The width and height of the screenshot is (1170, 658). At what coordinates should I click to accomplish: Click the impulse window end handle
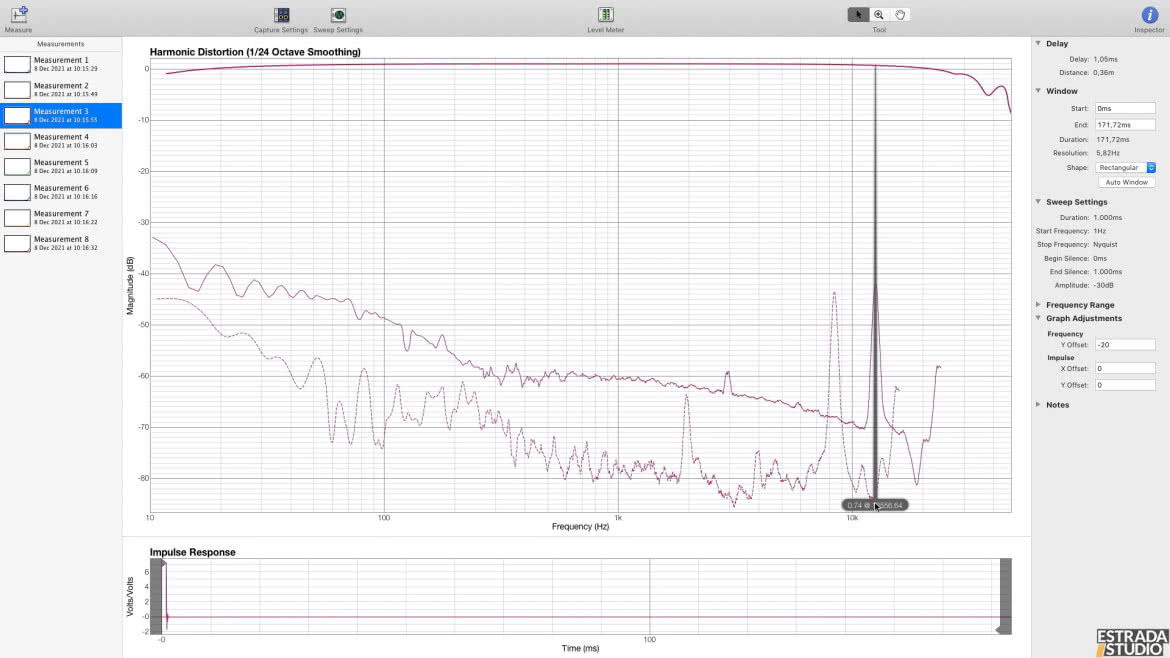point(1000,630)
